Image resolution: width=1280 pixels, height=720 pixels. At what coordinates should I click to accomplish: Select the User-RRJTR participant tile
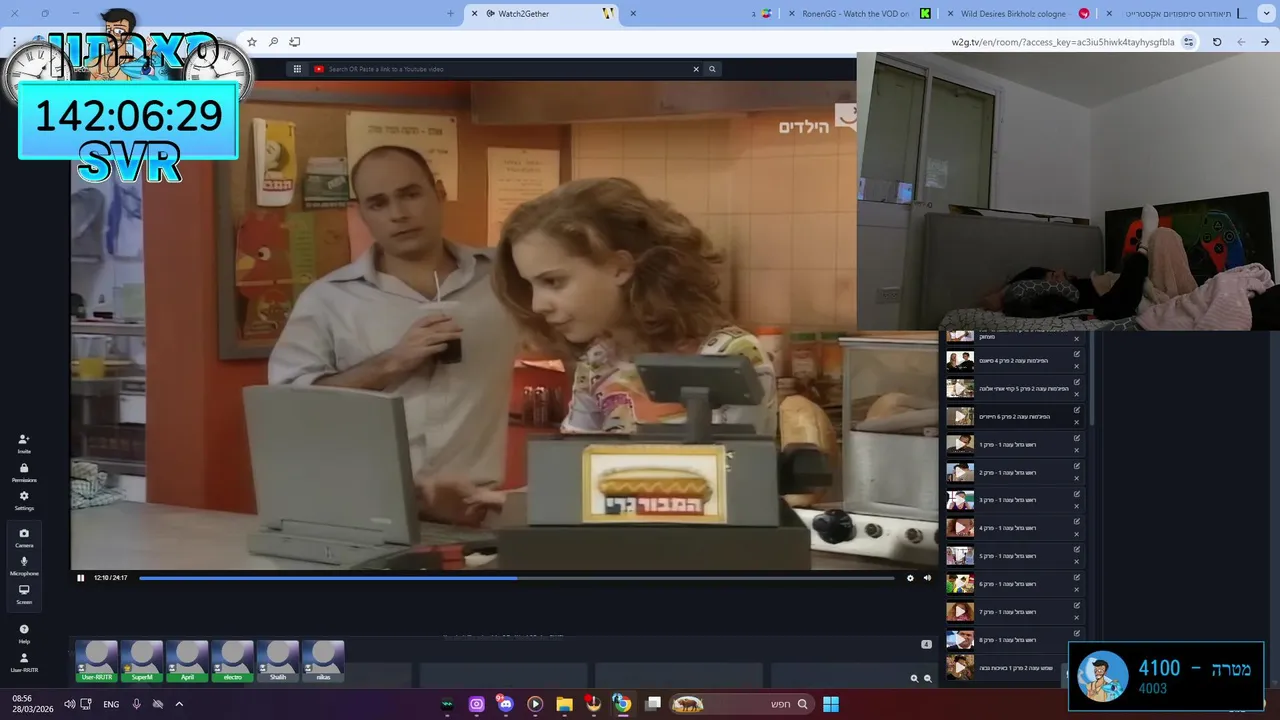click(97, 662)
